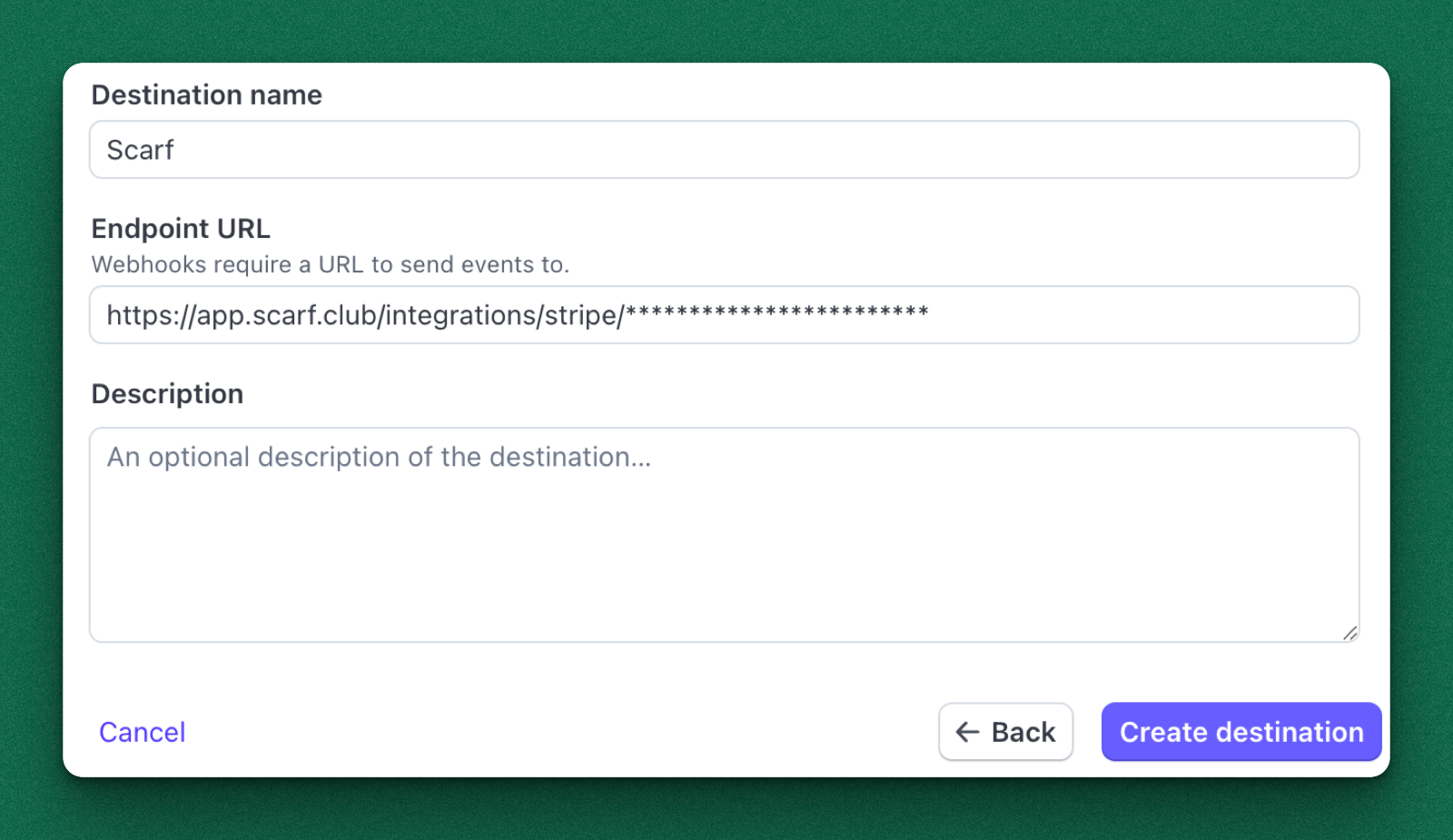1453x840 pixels.
Task: Place cursor on the word "Scarf"
Action: 140,150
